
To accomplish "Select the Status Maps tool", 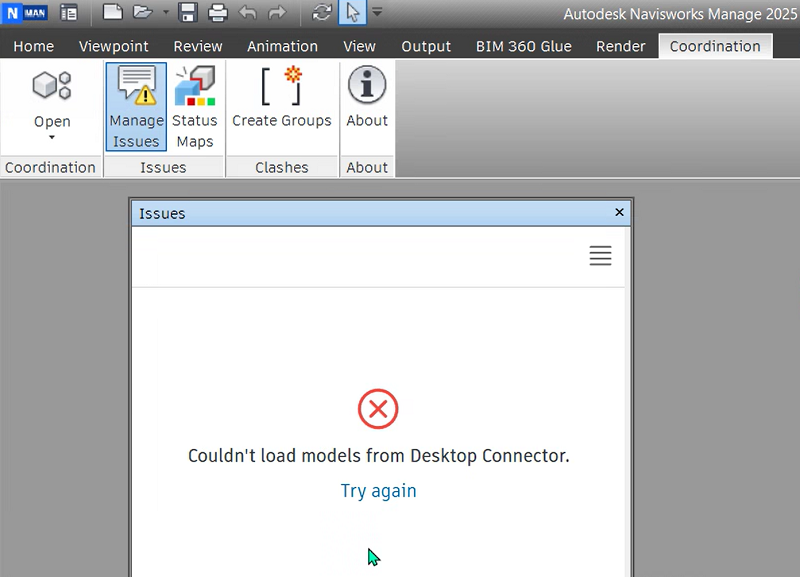I will pos(194,105).
